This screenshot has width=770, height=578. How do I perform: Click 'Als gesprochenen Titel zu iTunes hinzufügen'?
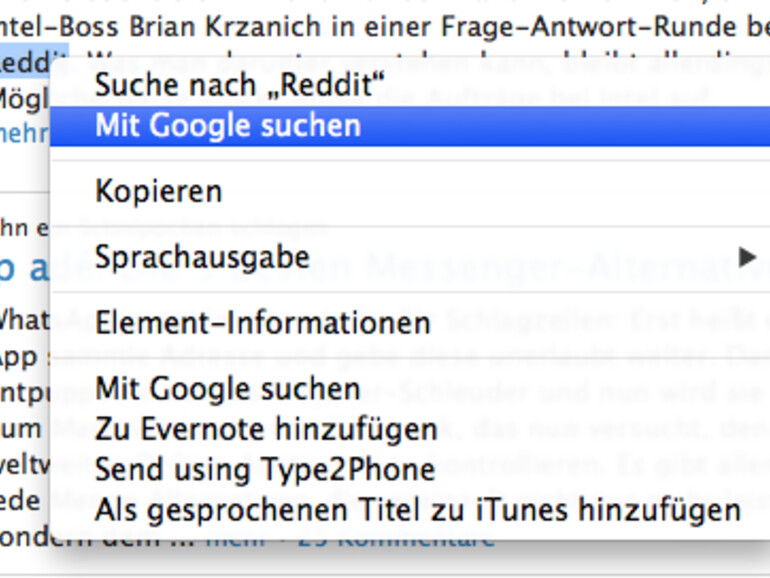[x=417, y=510]
